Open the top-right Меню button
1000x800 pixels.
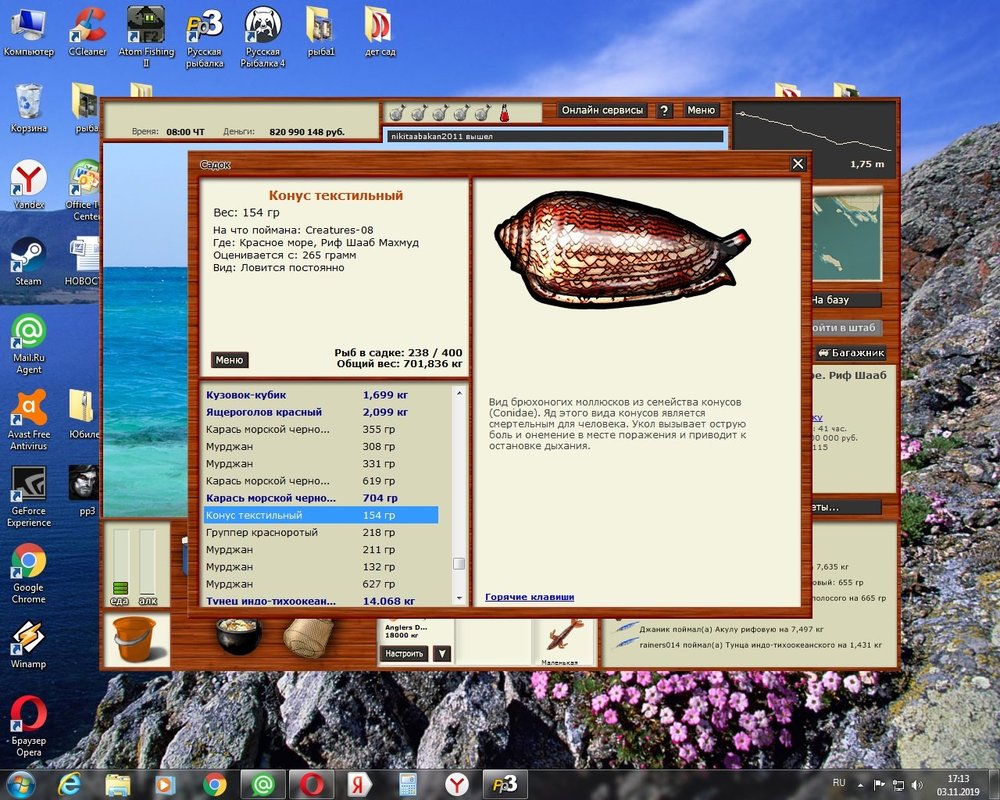700,111
